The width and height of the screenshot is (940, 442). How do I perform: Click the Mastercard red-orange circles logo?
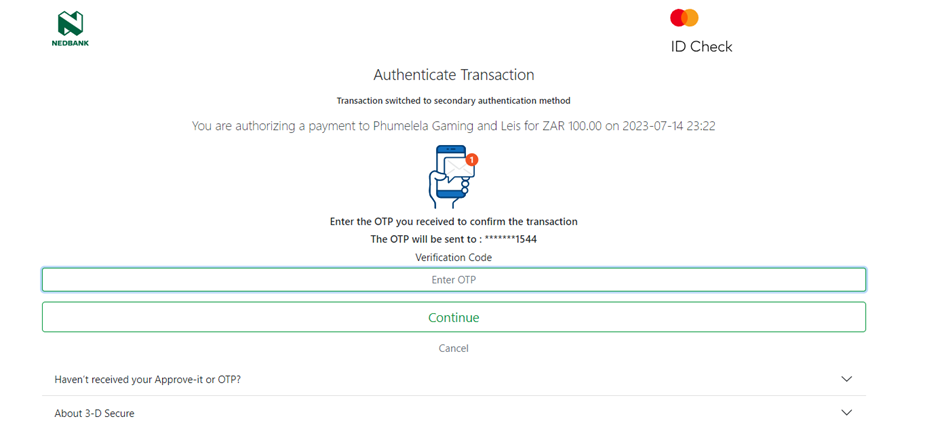click(685, 18)
